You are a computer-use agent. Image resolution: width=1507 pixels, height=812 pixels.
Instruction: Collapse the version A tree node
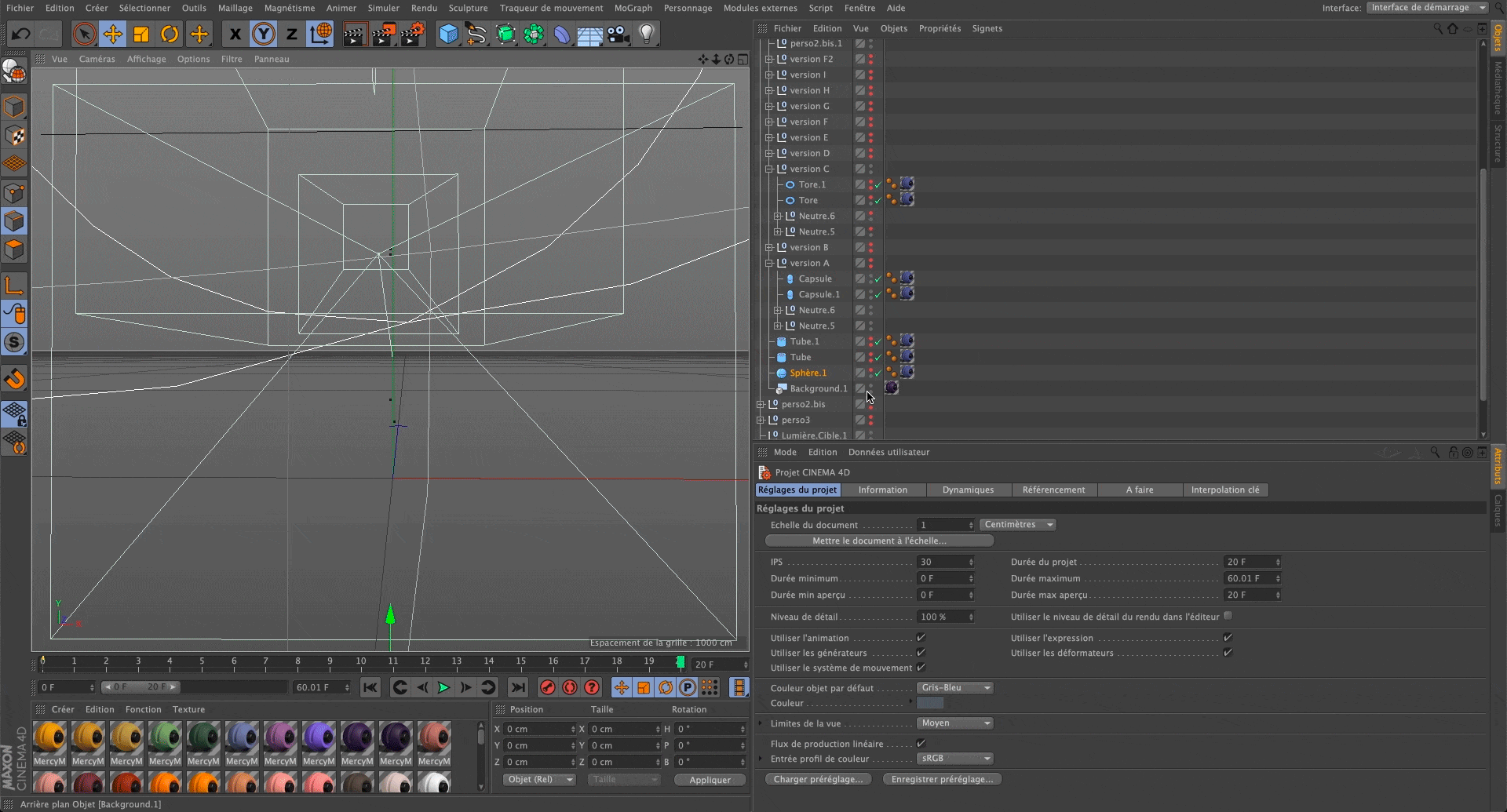(x=769, y=263)
